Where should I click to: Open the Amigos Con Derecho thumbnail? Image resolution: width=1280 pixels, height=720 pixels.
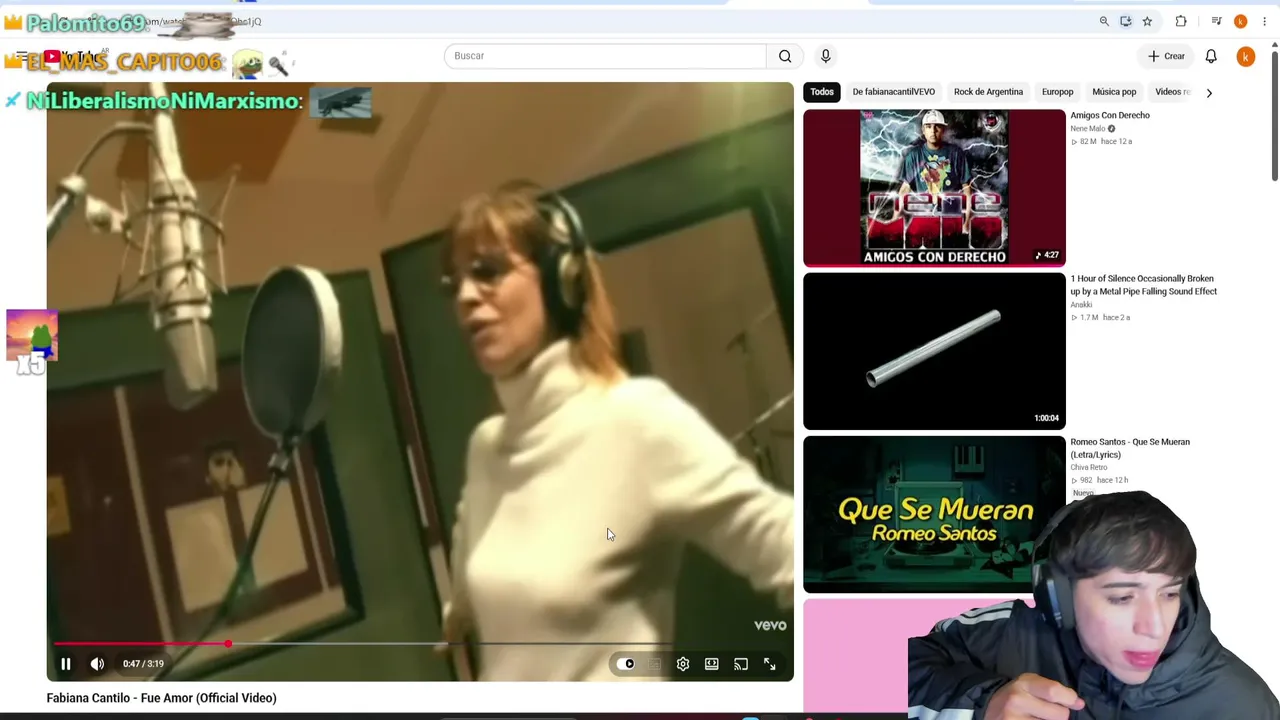coord(934,188)
